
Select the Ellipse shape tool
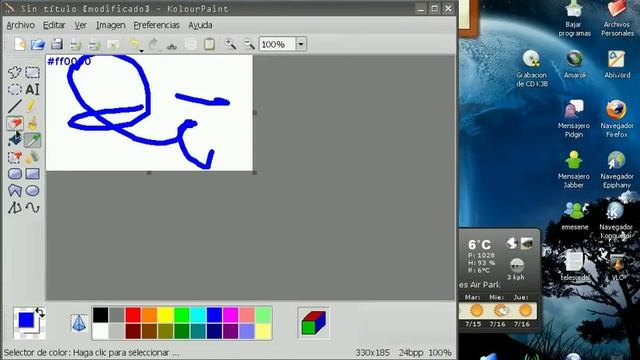(x=33, y=191)
